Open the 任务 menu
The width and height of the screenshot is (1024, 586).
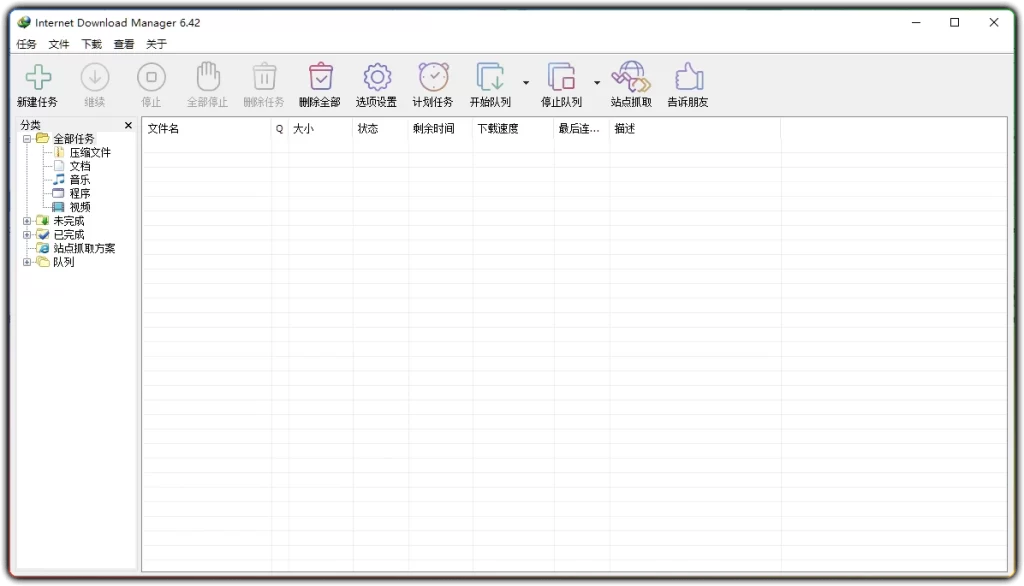click(26, 44)
